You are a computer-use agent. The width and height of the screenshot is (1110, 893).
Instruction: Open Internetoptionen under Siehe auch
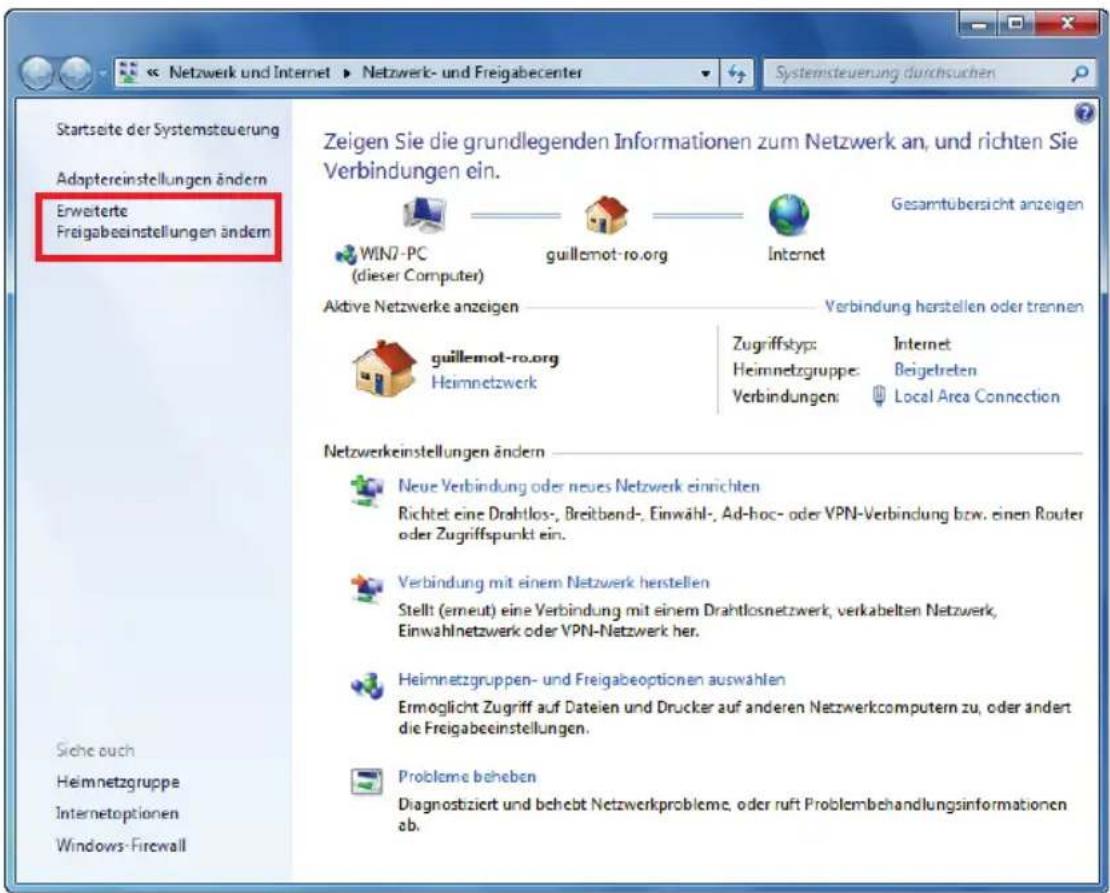117,813
